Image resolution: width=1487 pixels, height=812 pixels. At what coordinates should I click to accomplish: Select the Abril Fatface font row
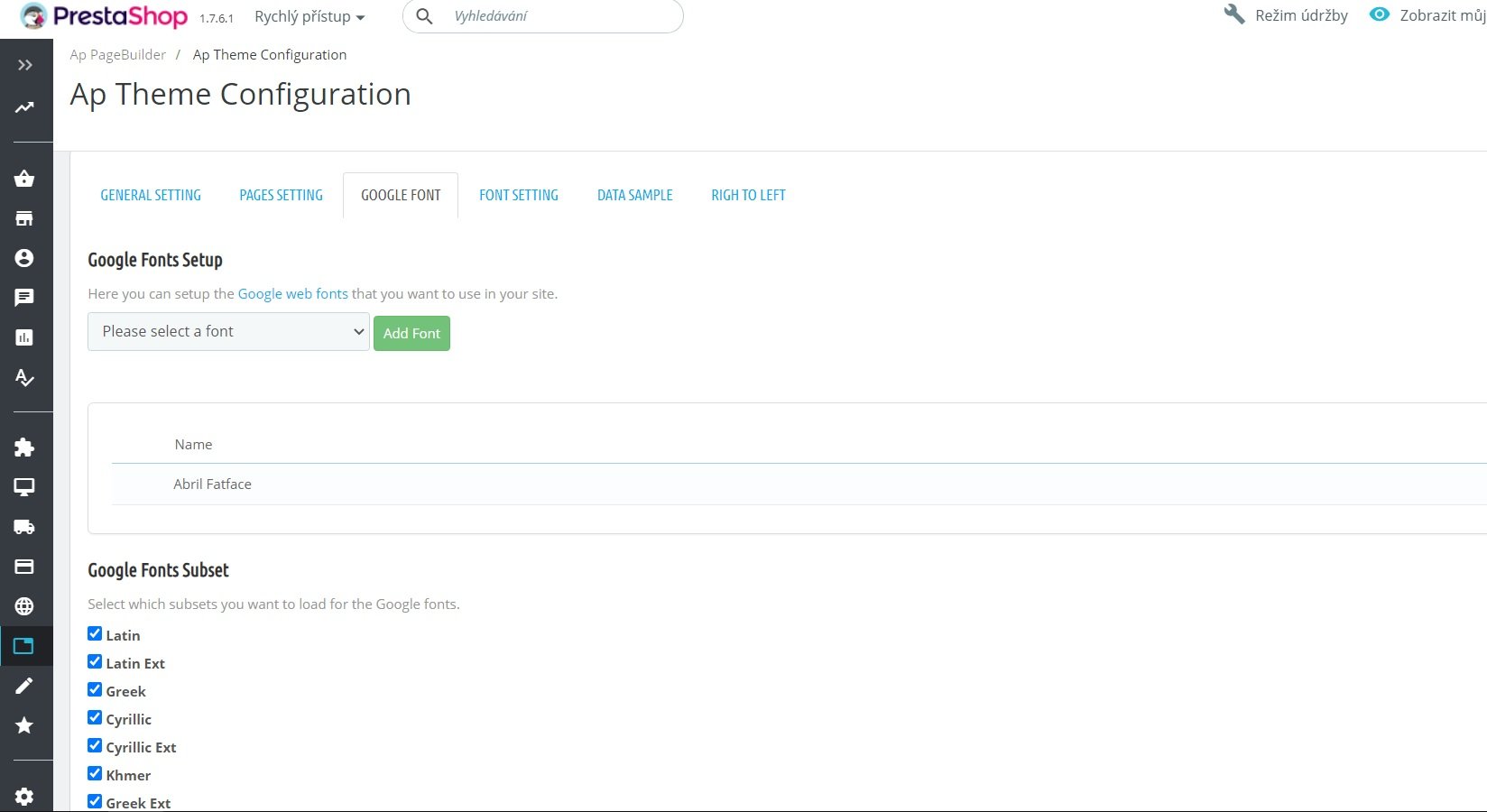799,484
